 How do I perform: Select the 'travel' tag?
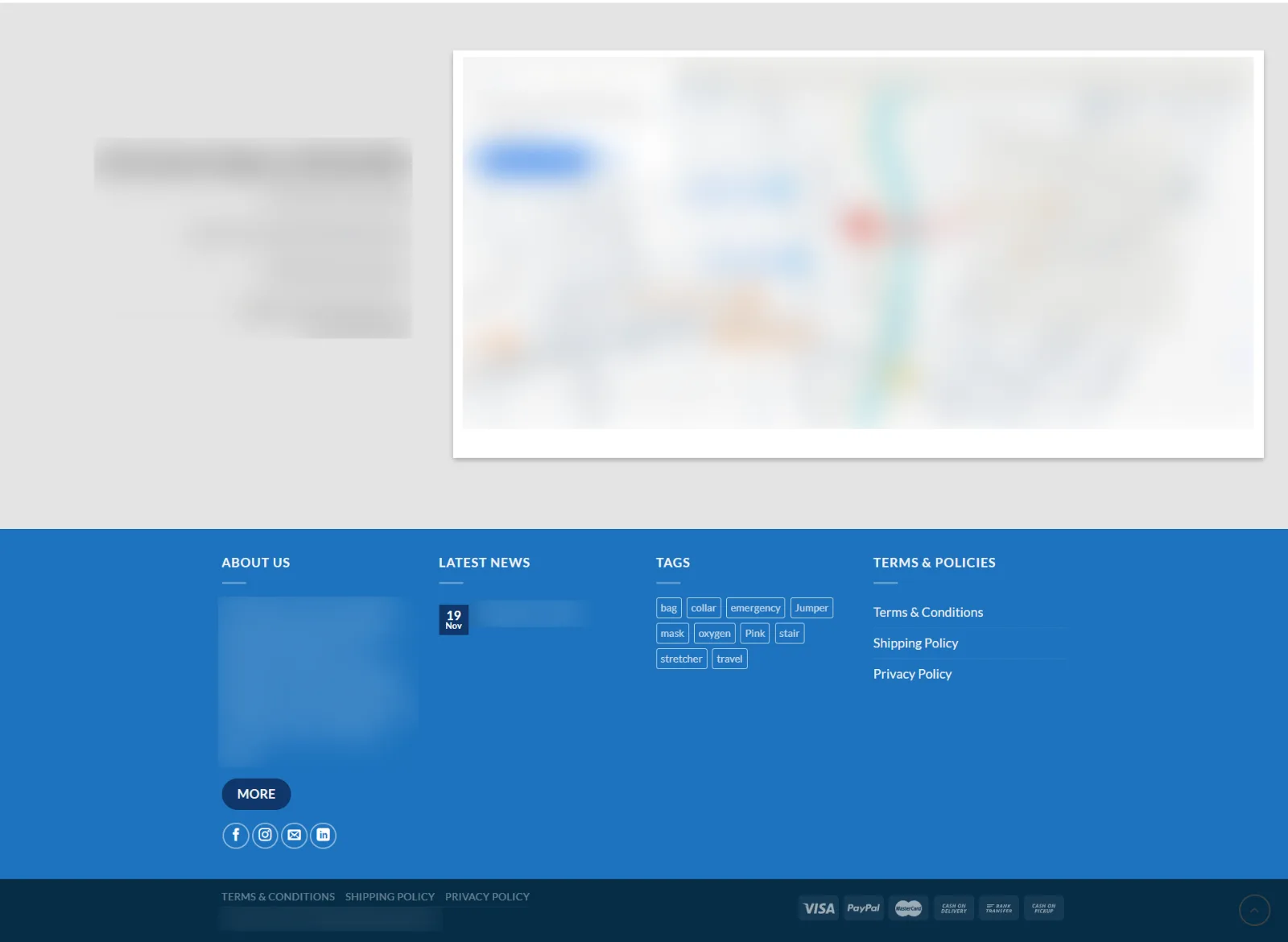[x=730, y=659]
